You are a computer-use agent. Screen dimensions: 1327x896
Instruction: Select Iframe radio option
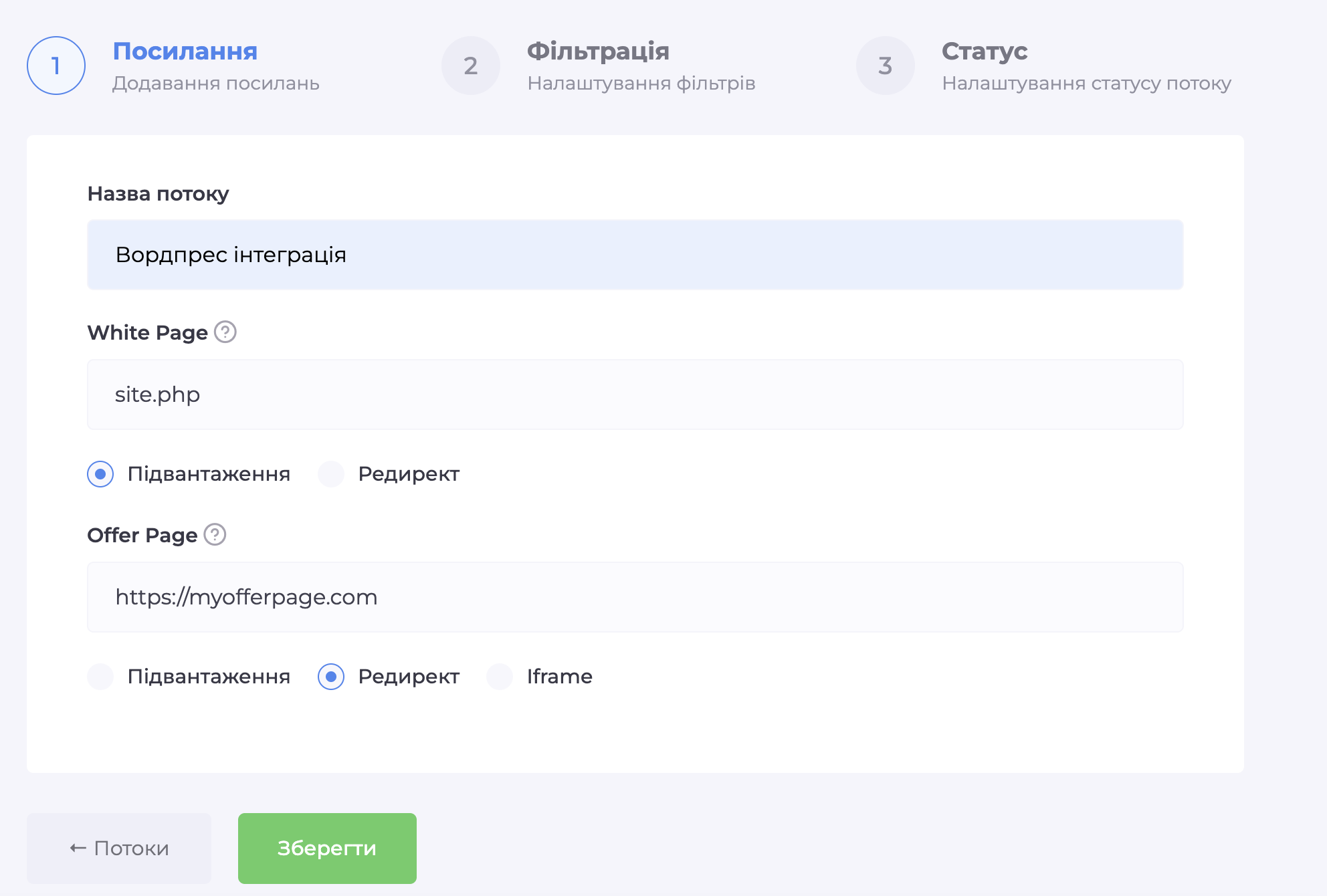500,677
